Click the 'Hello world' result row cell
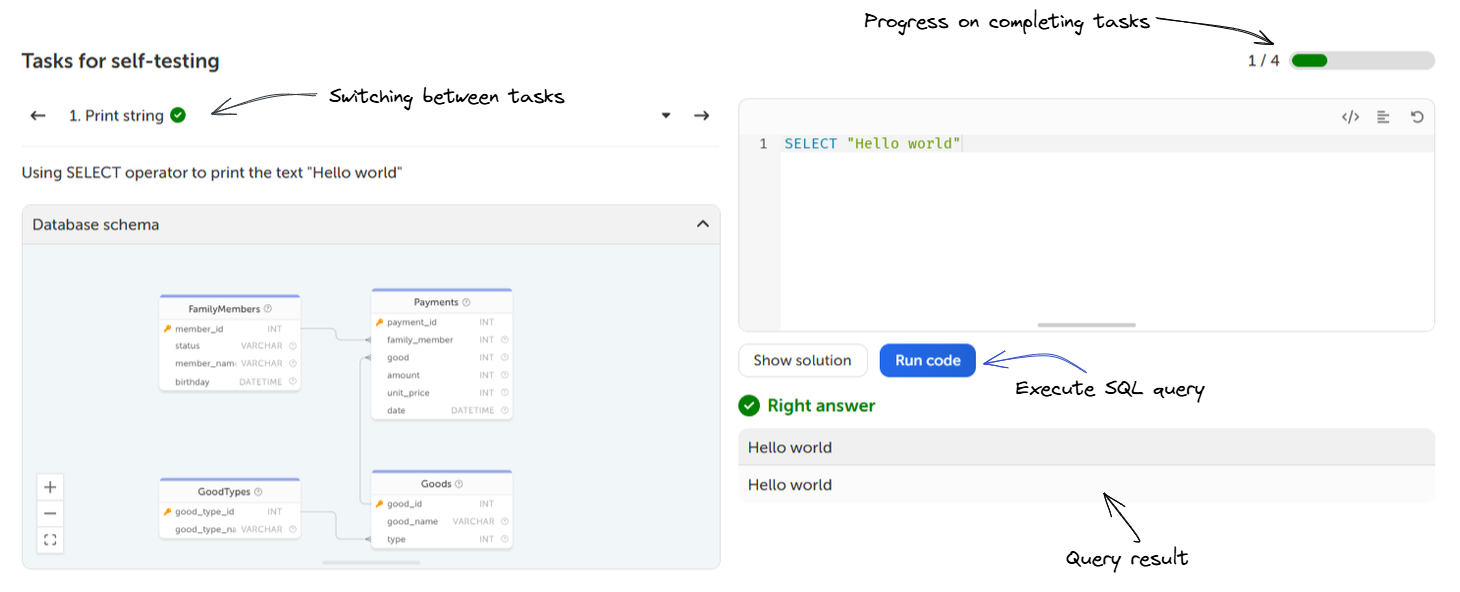Viewport: 1460px width, 592px height. click(x=1086, y=485)
